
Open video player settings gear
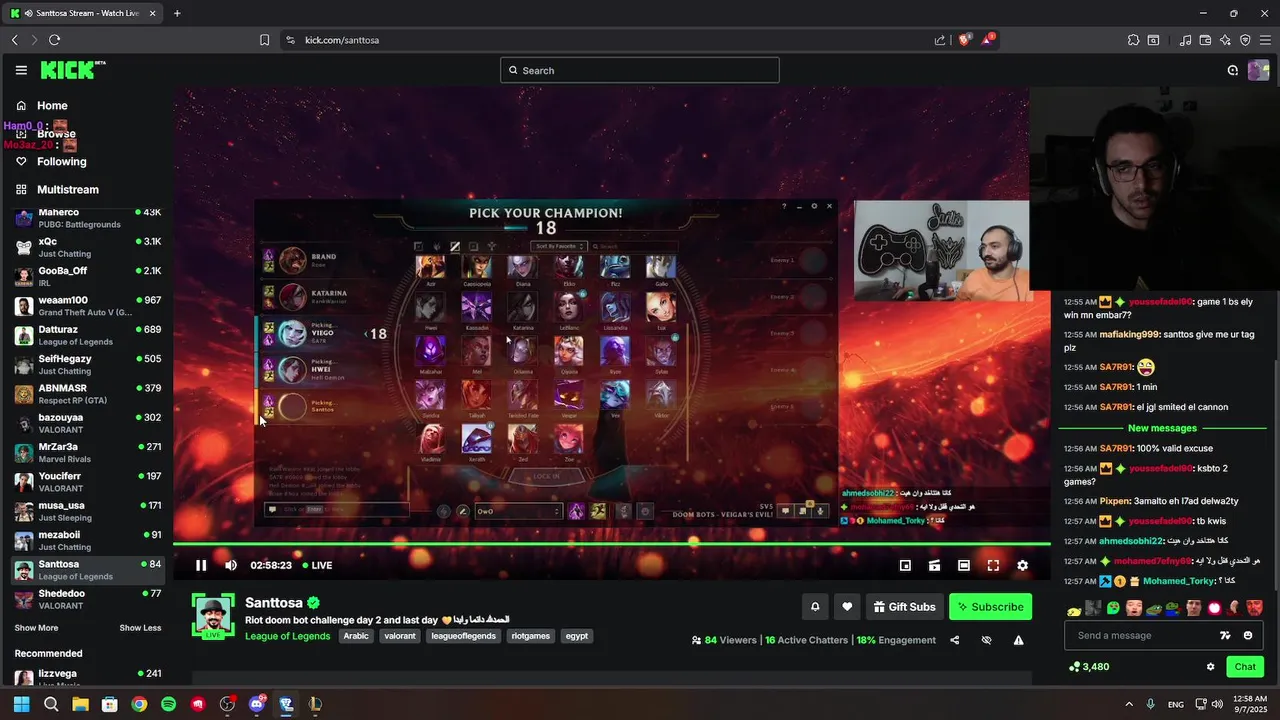point(1022,565)
